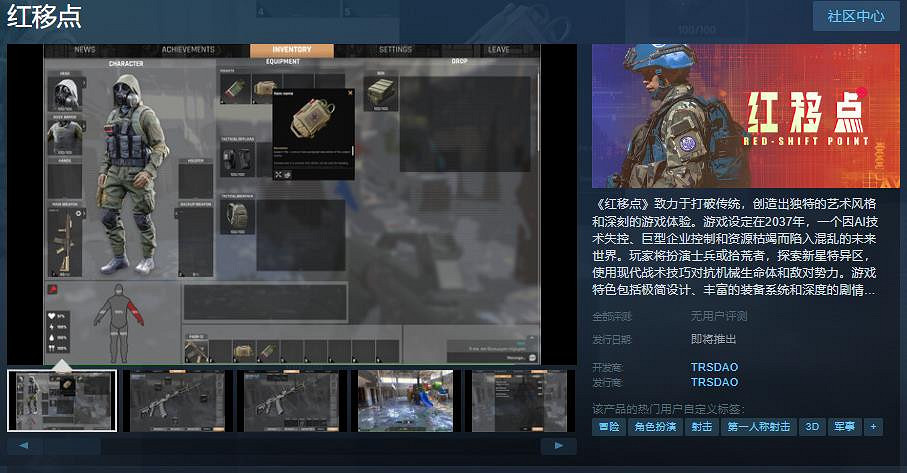Select the second rifle screenshot thumbnail
This screenshot has width=907, height=473.
pos(291,400)
